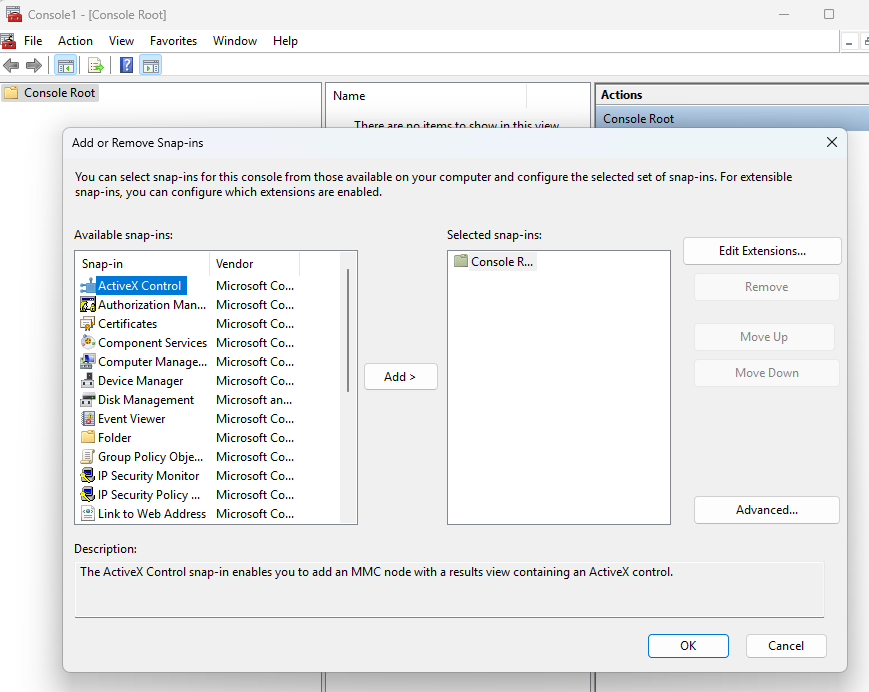This screenshot has width=869, height=692.
Task: Click the Export List toolbar icon
Action: click(x=96, y=66)
